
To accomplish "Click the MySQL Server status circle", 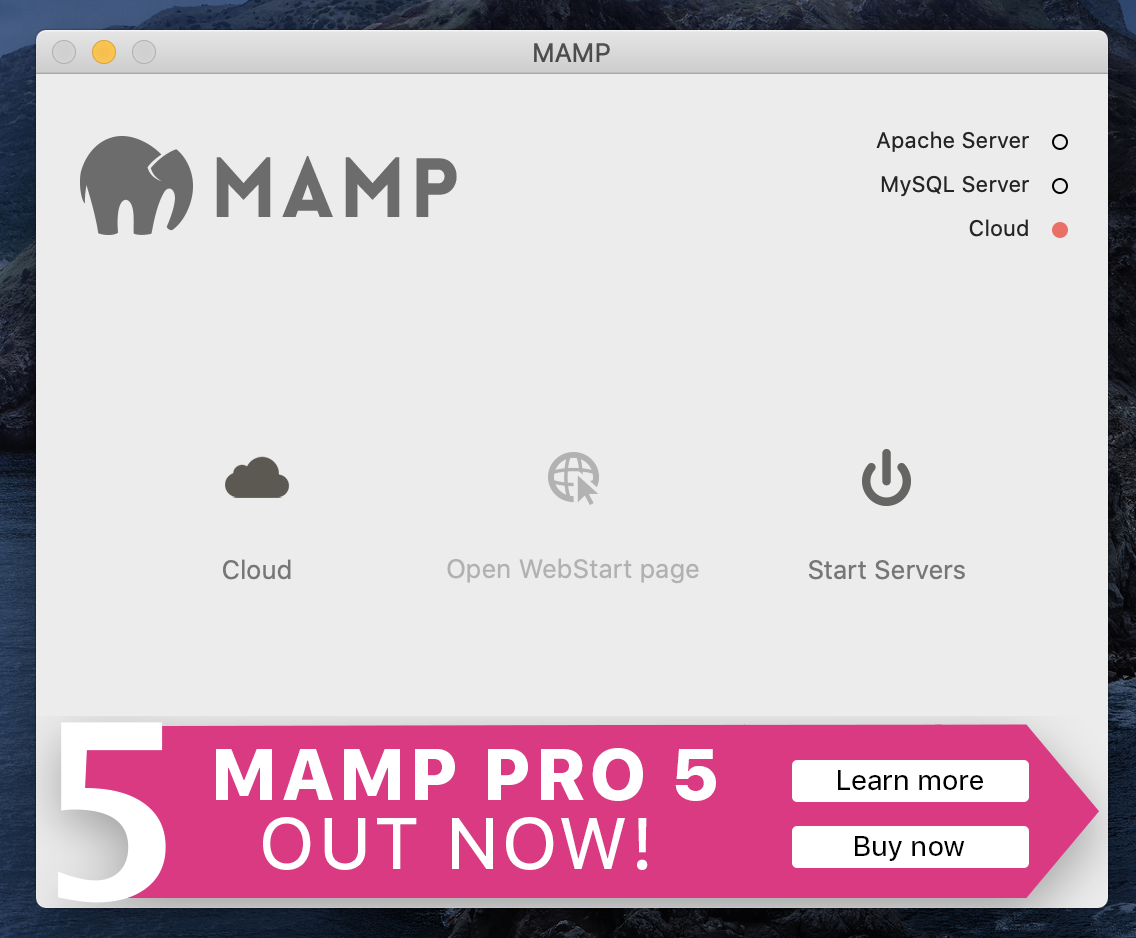I will click(1059, 186).
